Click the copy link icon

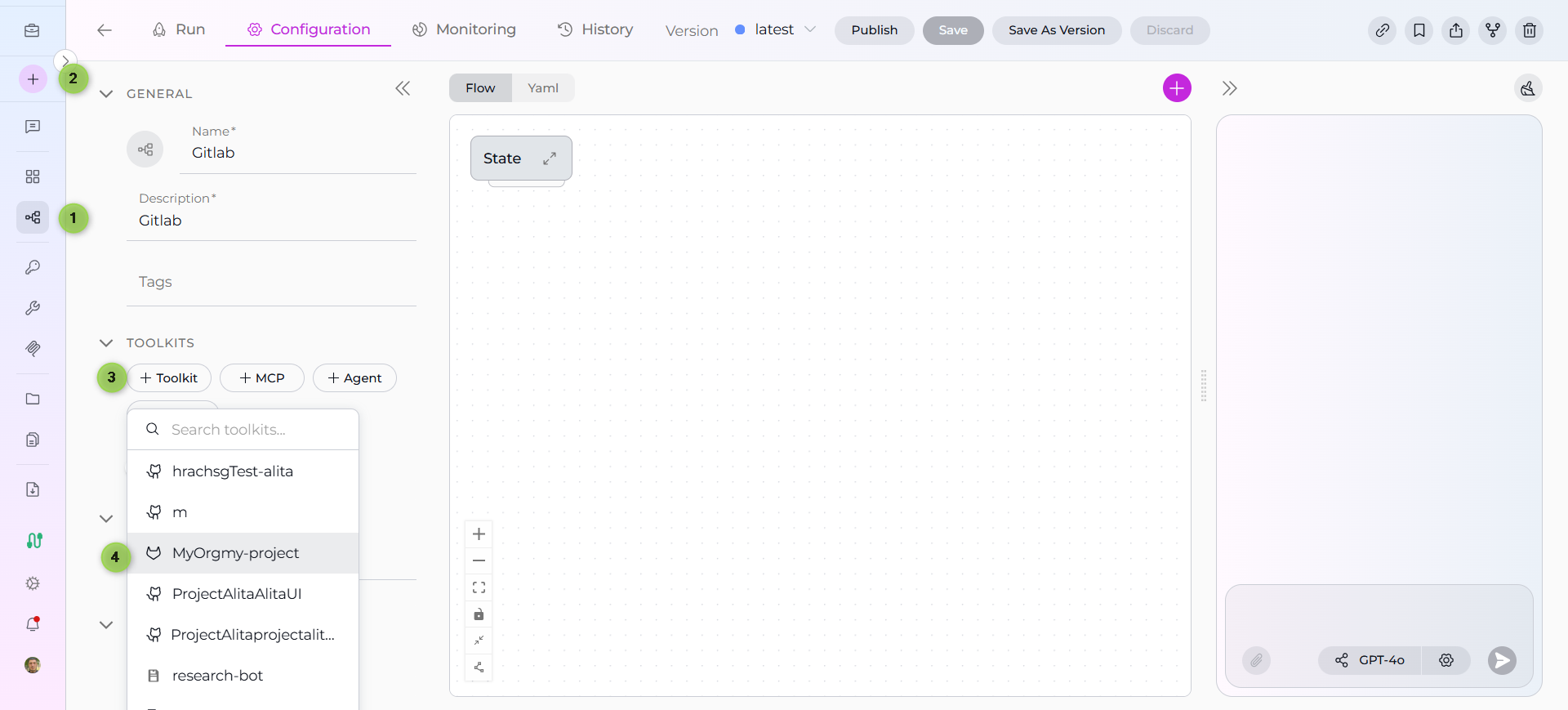tap(1382, 30)
